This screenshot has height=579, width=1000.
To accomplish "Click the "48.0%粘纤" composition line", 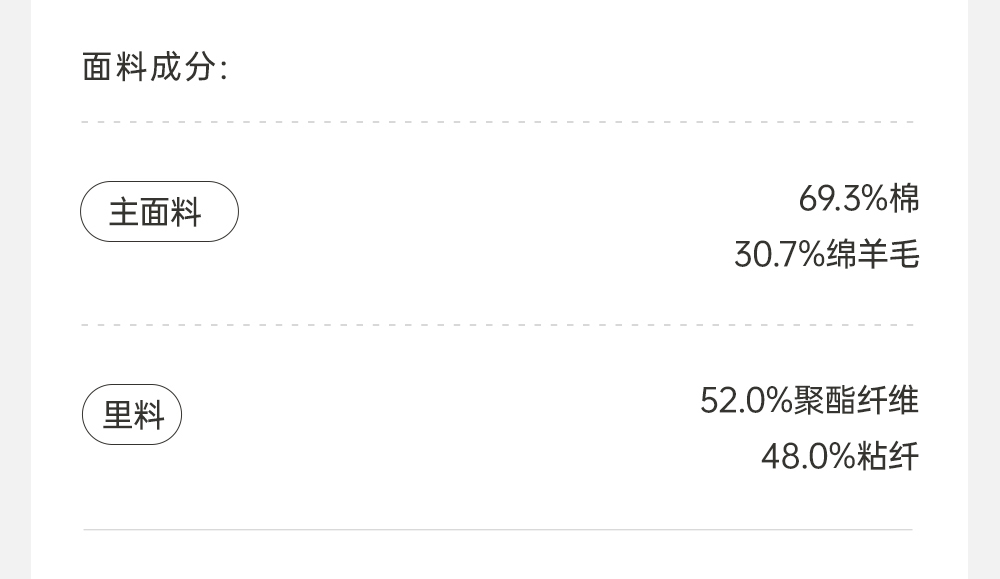I will [x=839, y=457].
